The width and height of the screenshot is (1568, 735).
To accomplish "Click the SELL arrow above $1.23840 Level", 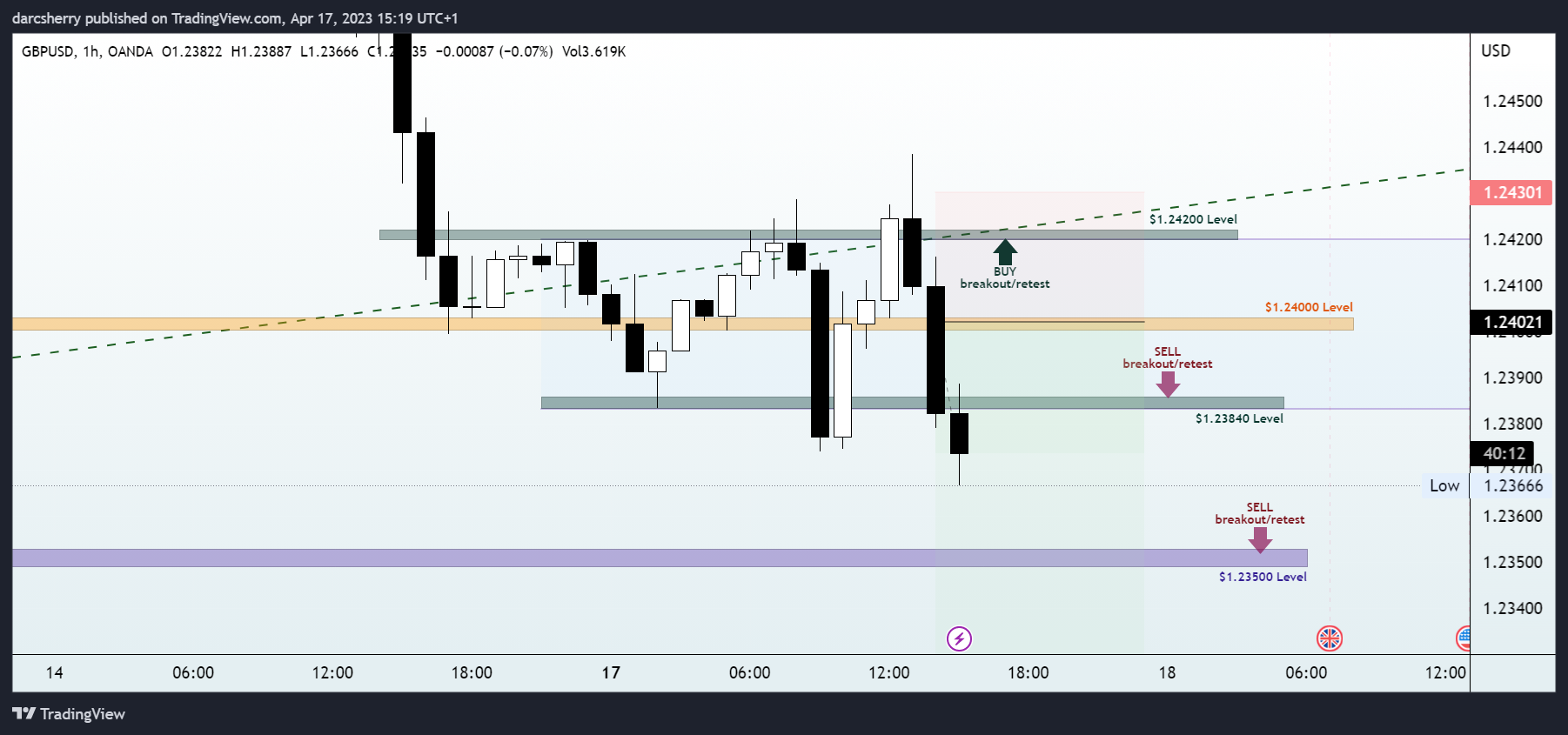I will [x=1168, y=384].
